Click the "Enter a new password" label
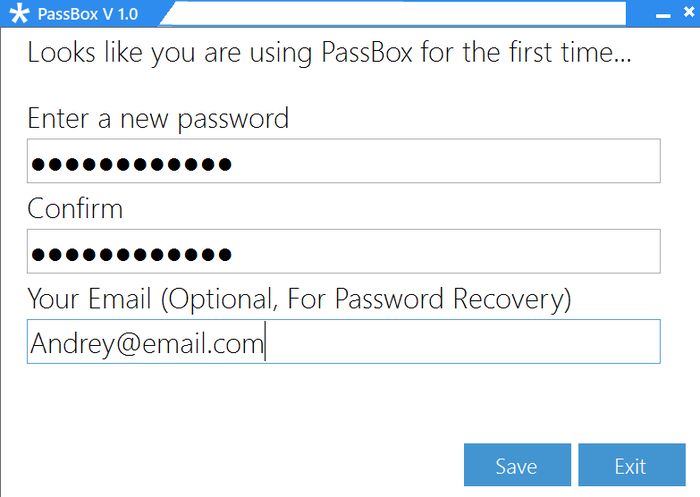Screen dimensions: 700x497 tap(157, 119)
